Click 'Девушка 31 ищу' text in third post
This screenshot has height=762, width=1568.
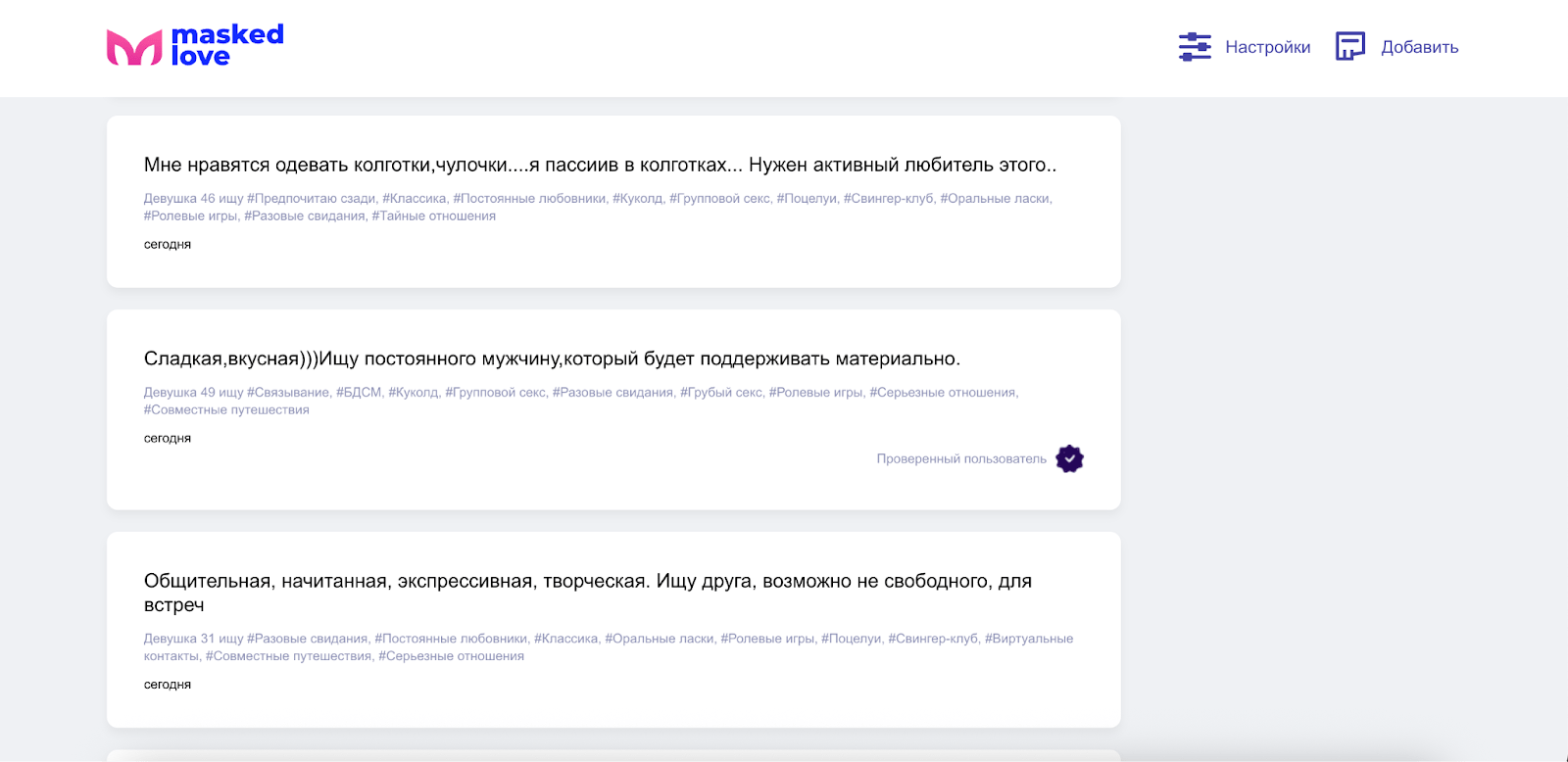coord(193,639)
